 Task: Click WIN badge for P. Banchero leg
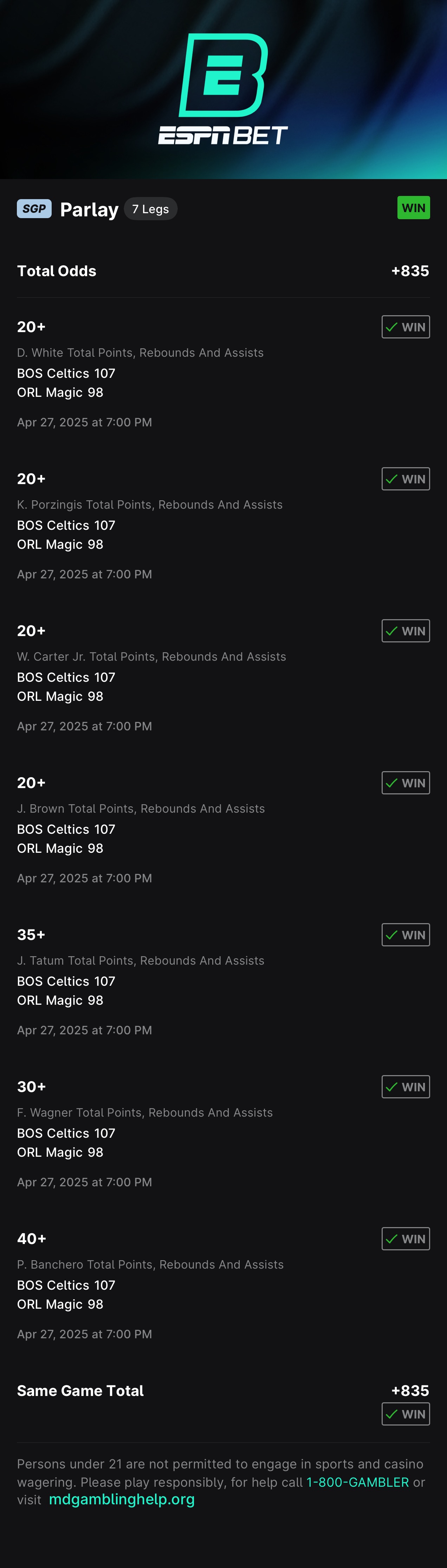coord(406,1239)
